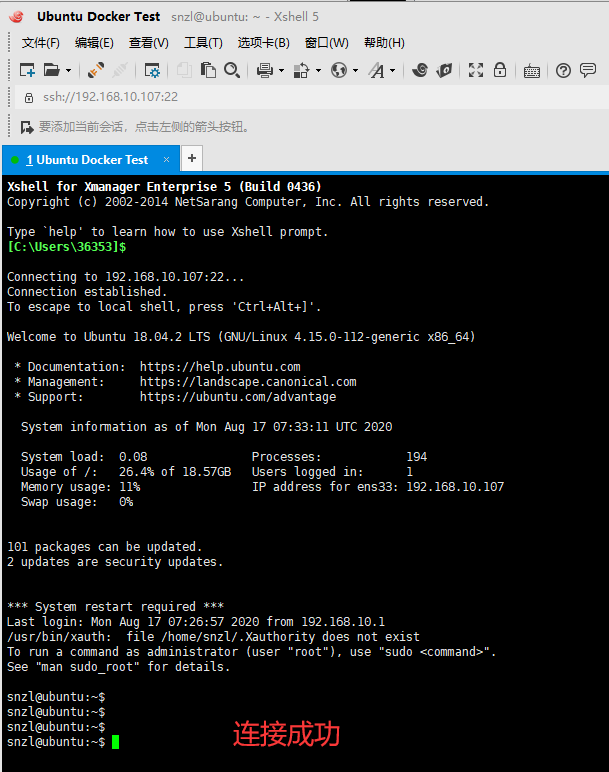The height and width of the screenshot is (772, 609).
Task: Click the Open Session folder icon
Action: (51, 70)
